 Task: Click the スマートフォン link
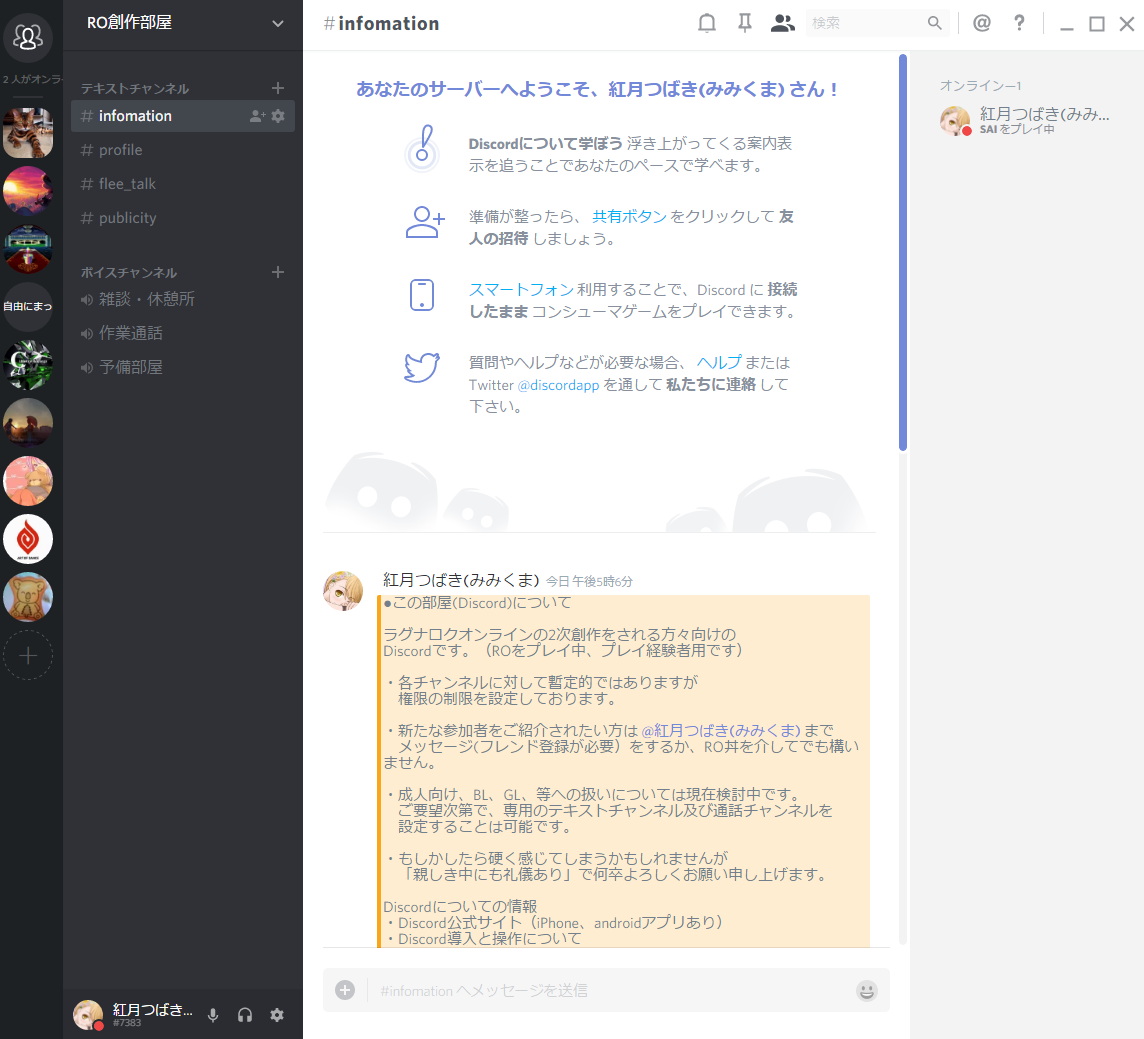pos(521,290)
